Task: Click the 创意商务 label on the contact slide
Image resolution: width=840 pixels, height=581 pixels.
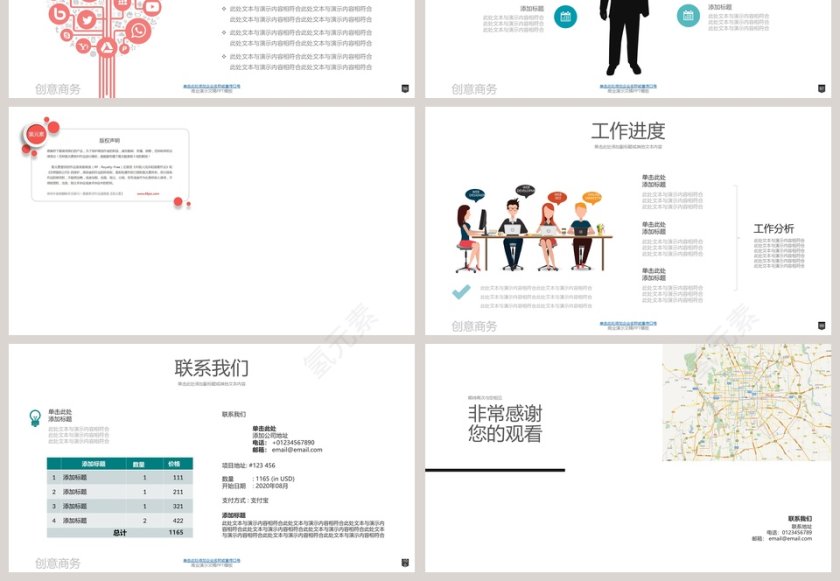Action: point(56,562)
